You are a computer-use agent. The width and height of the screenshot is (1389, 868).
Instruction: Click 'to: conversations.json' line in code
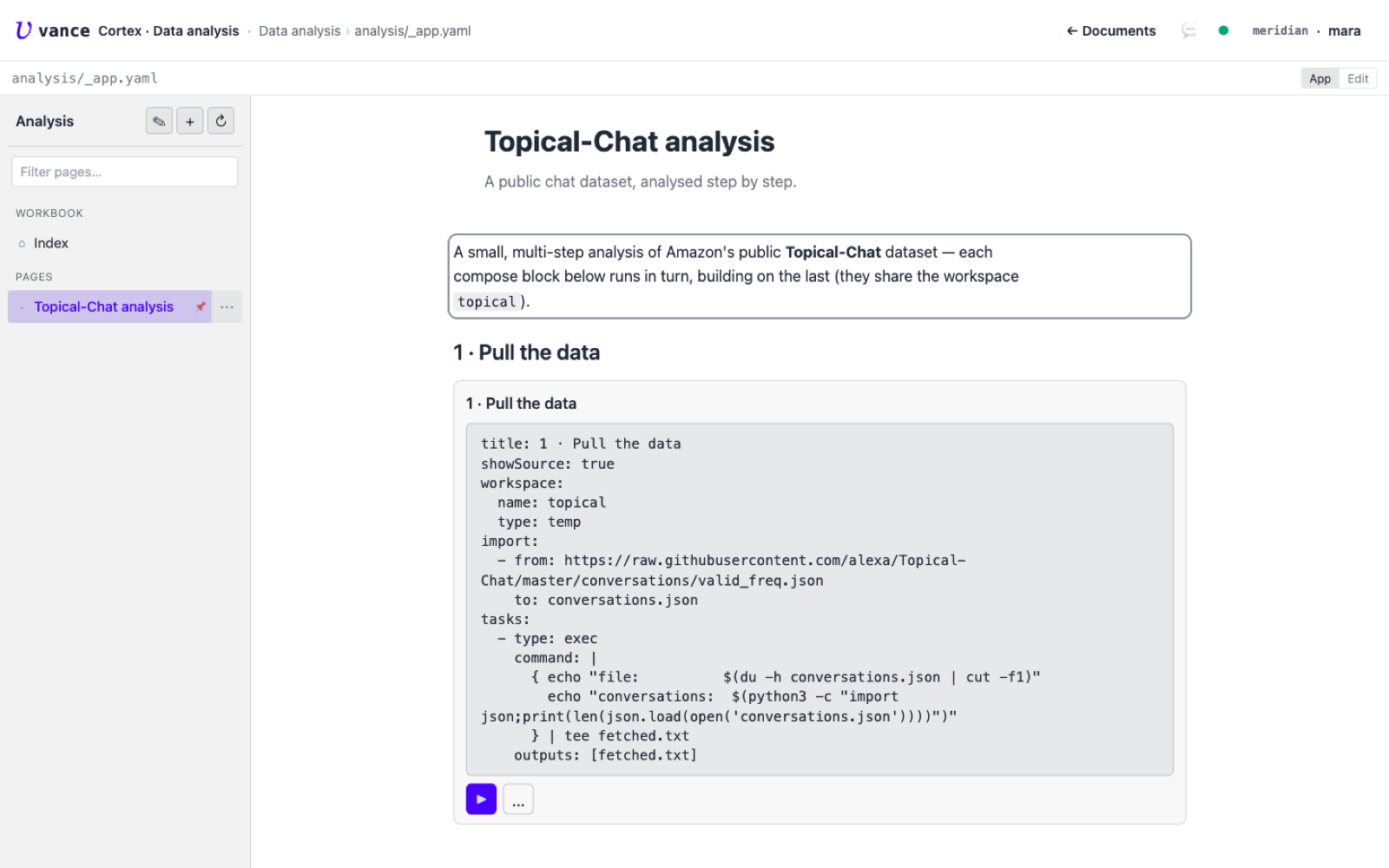[605, 600]
